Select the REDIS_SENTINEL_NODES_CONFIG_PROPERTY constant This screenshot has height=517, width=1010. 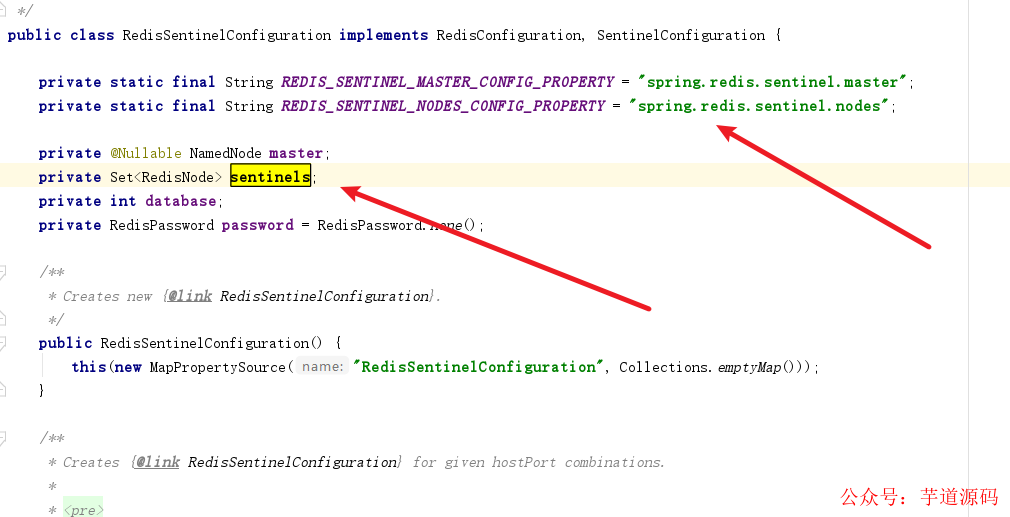[443, 106]
